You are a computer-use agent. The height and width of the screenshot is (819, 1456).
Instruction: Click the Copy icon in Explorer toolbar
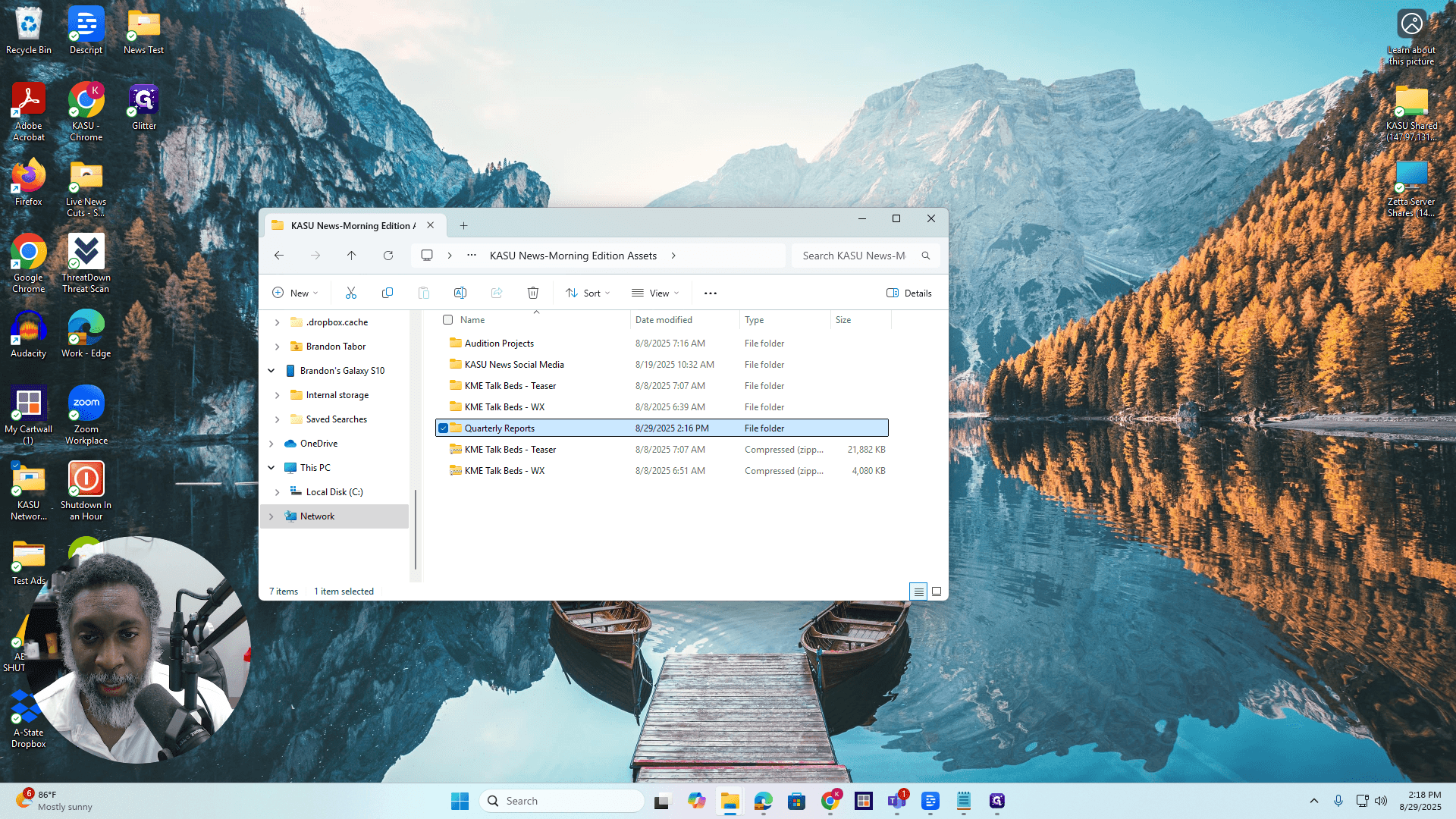(388, 293)
